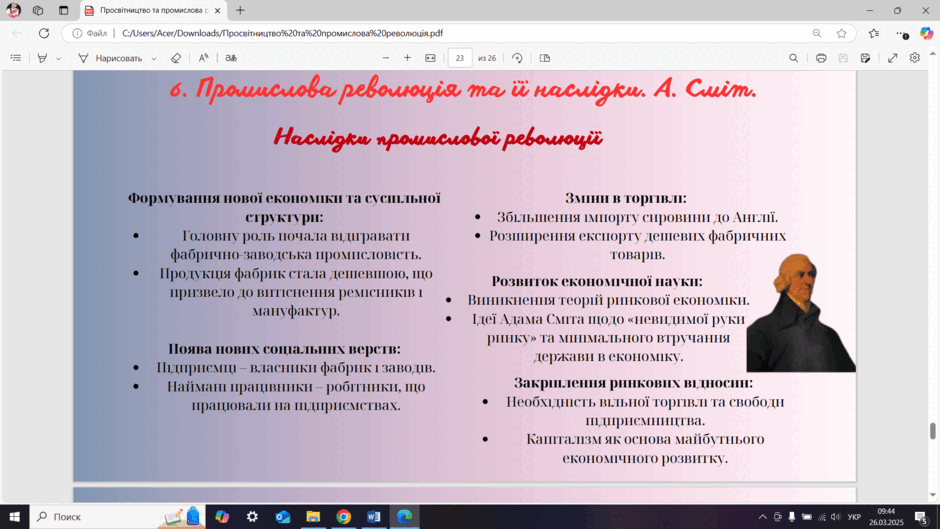Open the browser Settings and more menu
This screenshot has width=940, height=529.
[x=902, y=34]
